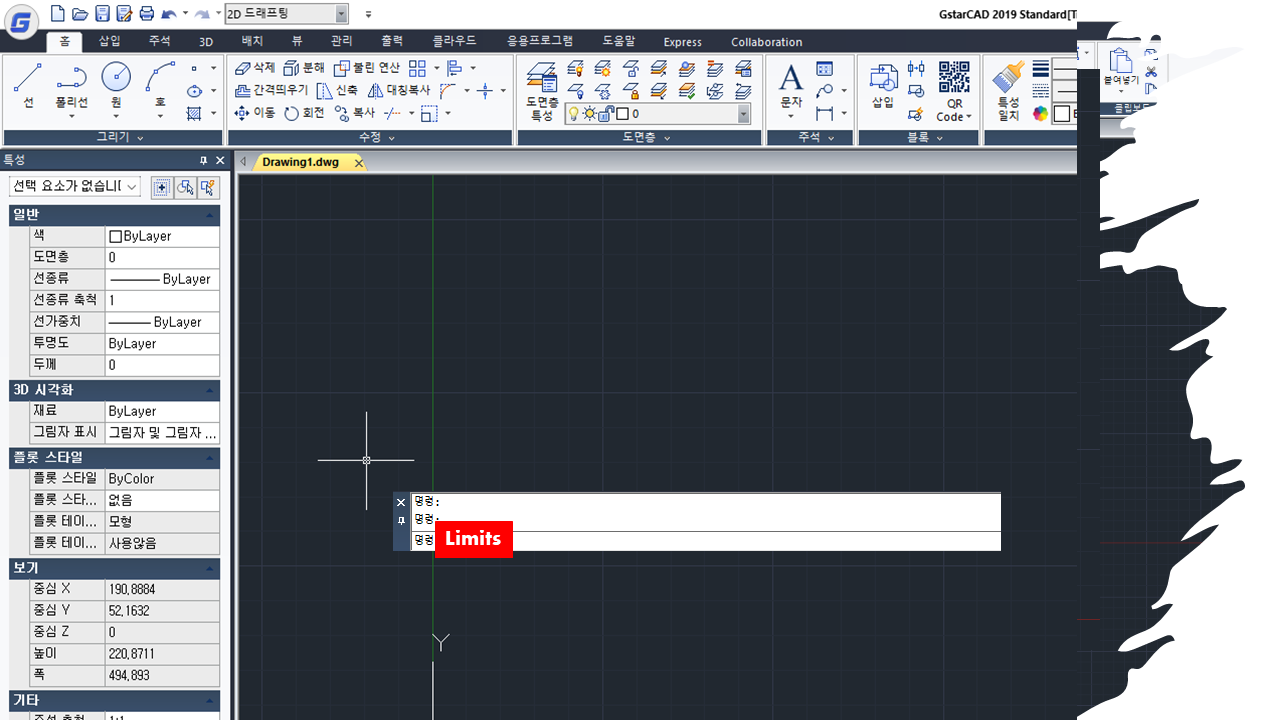Screen dimensions: 1280x720
Task: Open Layer Properties (도면층 특성)
Action: 541,92
